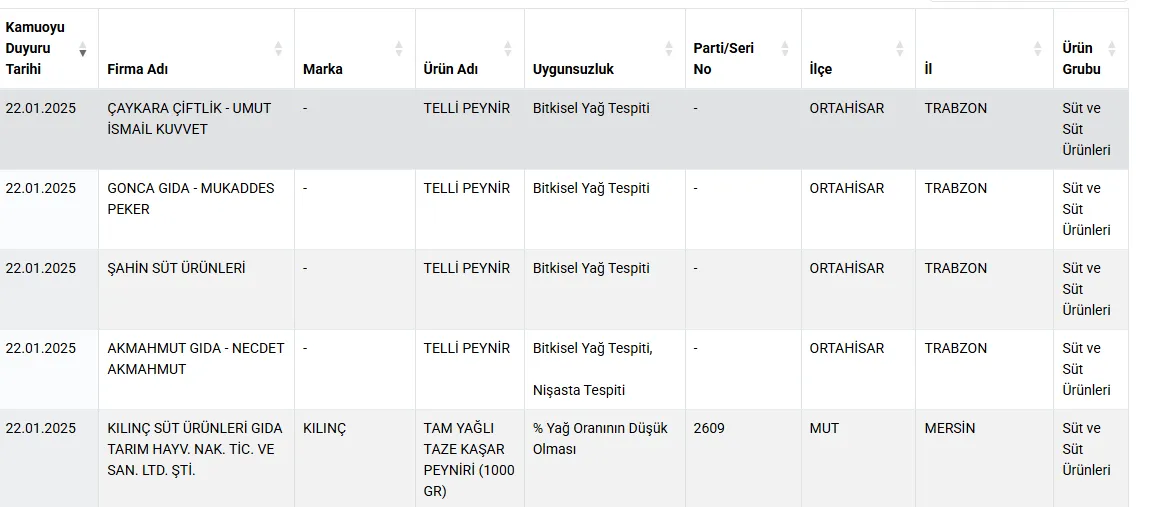Click the MUT district cell

824,428
